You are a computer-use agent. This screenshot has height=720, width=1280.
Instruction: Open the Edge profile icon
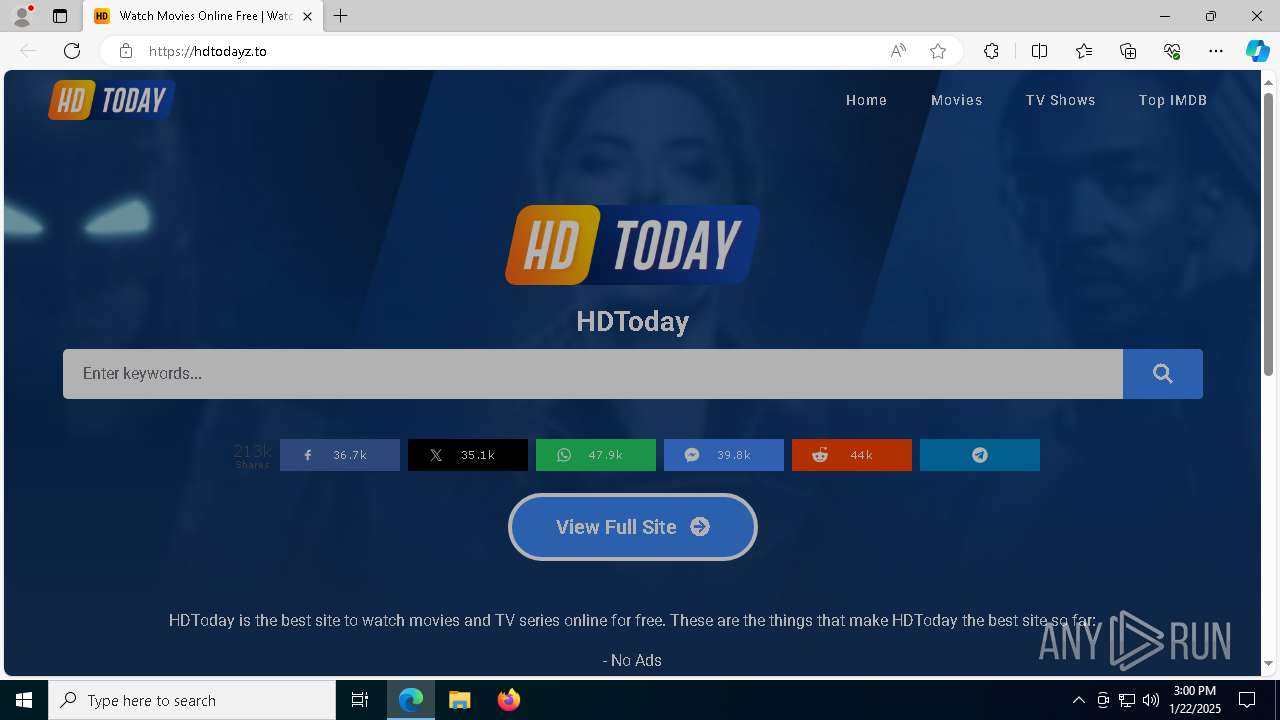(x=22, y=16)
